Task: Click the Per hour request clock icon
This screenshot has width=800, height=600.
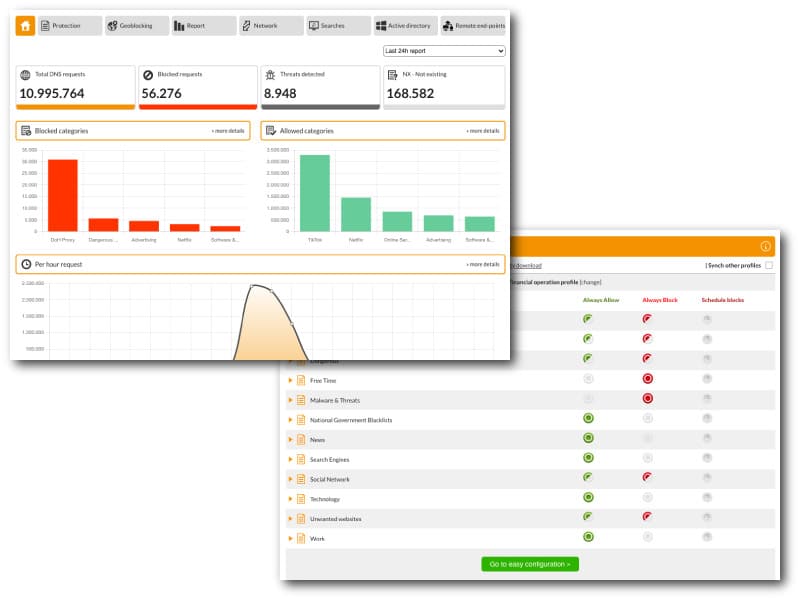Action: pos(25,264)
